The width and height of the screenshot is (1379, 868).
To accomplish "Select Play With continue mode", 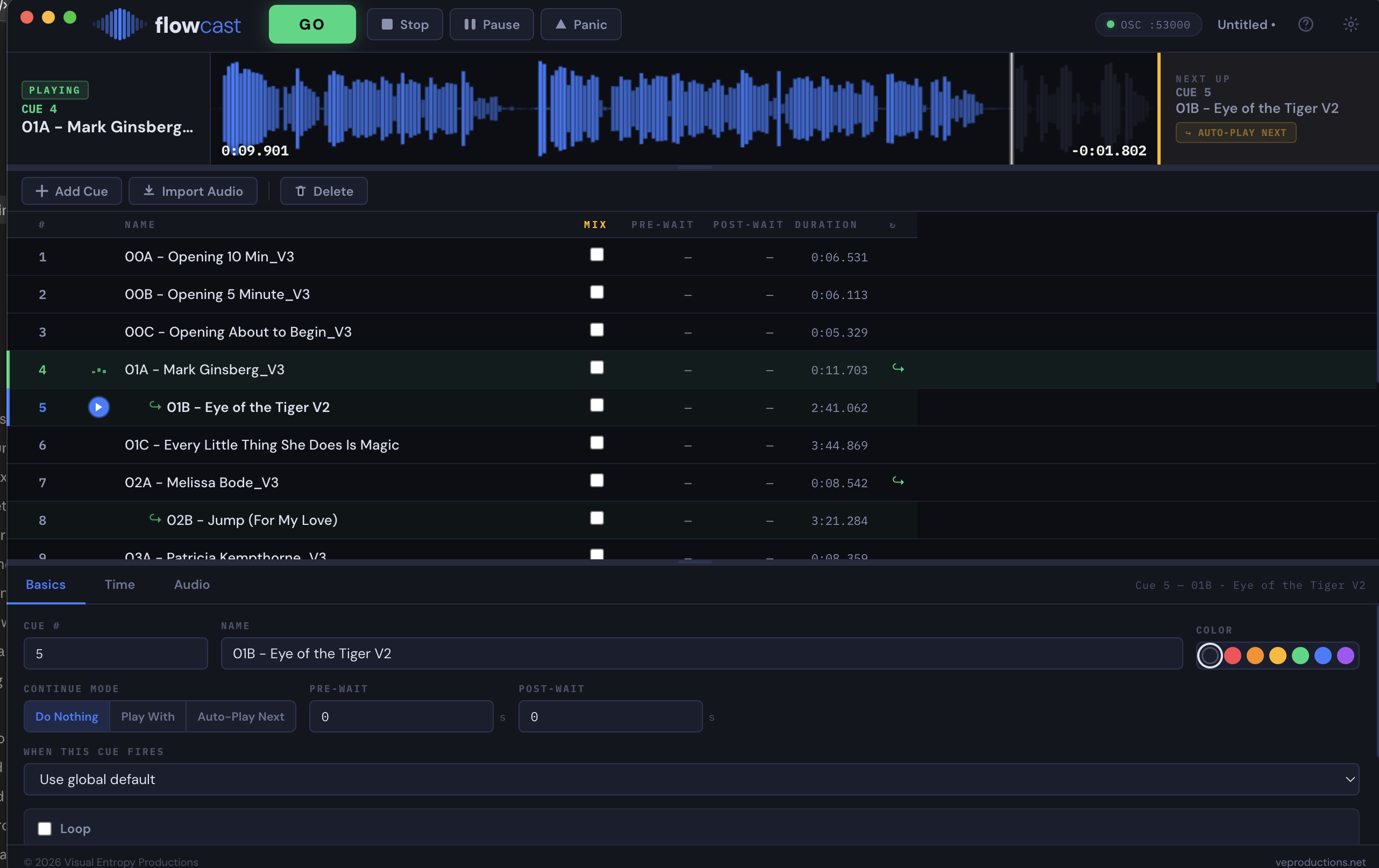I will point(148,717).
